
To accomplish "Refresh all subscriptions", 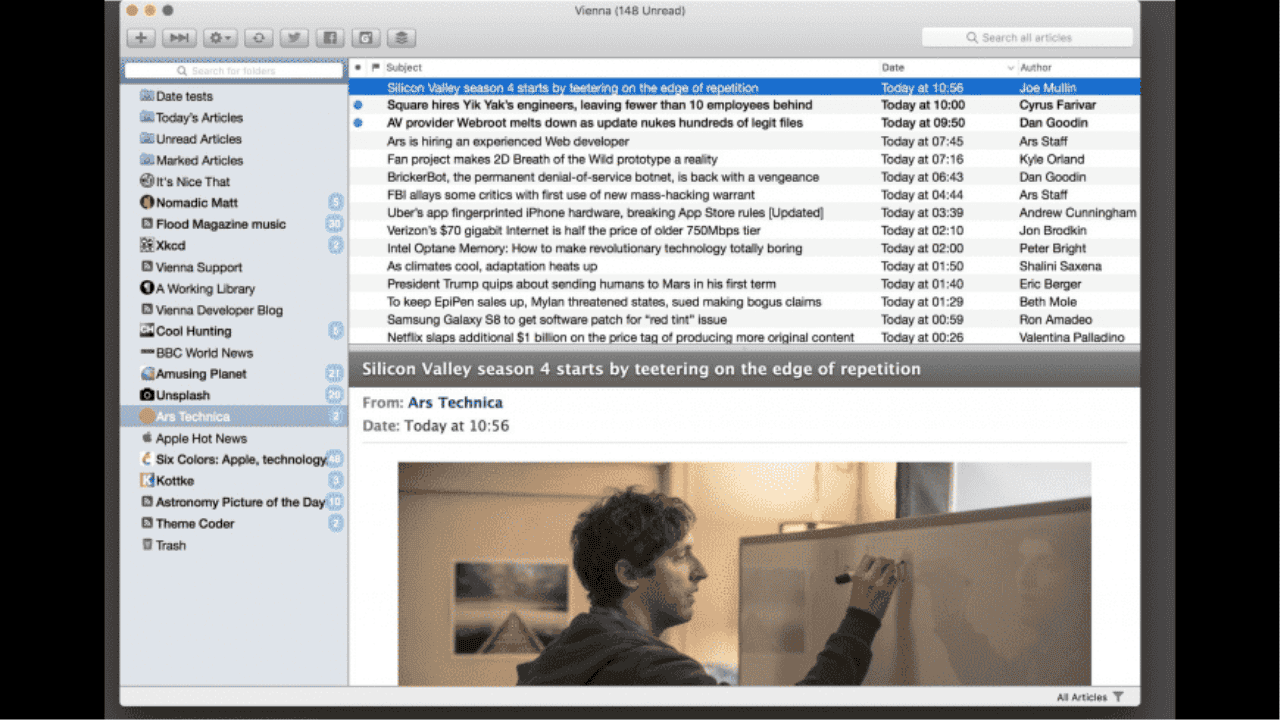I will click(x=258, y=38).
